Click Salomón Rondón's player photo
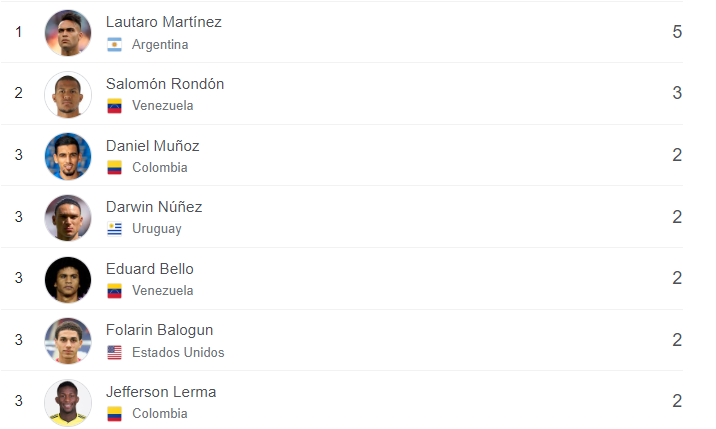This screenshot has width=716, height=429. tap(68, 95)
